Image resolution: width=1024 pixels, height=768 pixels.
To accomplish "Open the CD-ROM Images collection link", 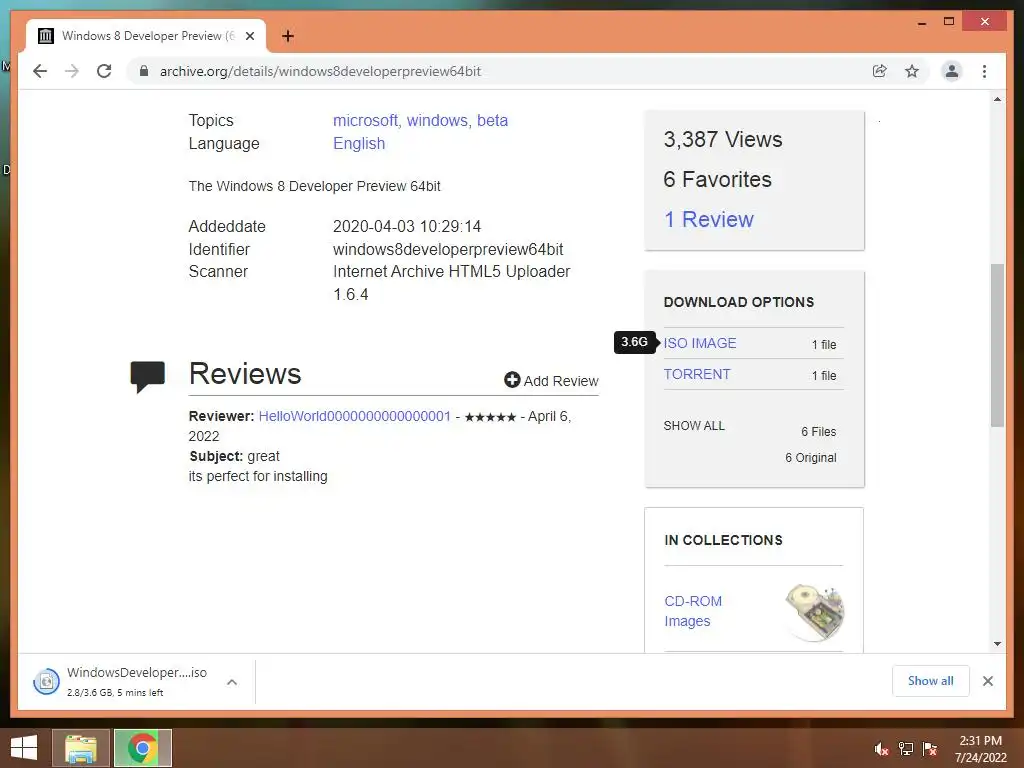I will pos(693,611).
